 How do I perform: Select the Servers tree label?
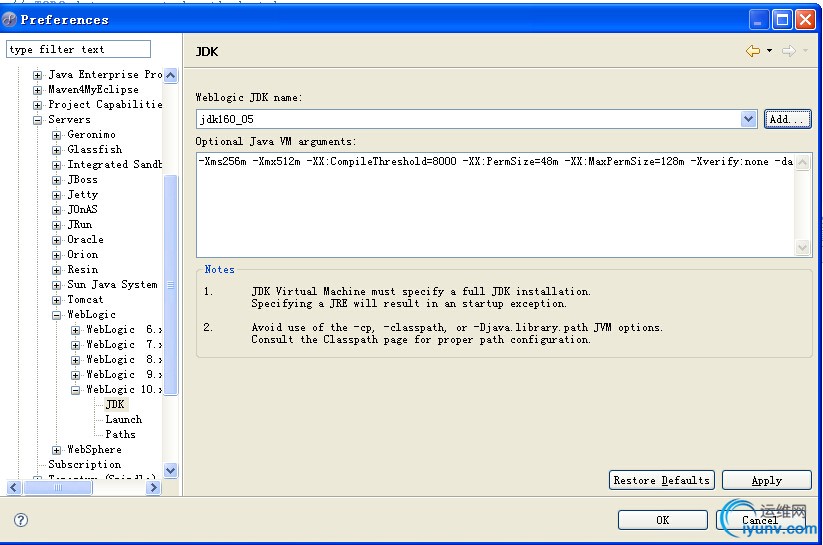tap(69, 119)
